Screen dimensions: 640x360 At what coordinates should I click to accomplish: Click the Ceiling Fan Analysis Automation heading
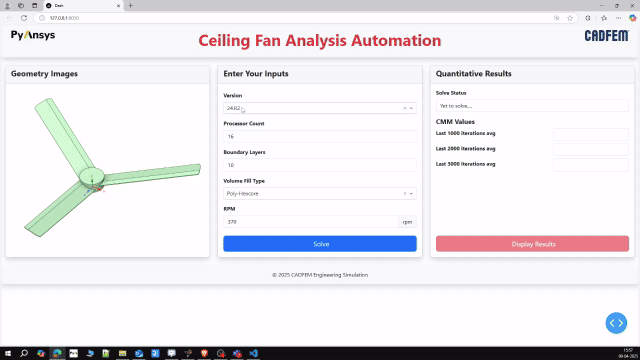pos(320,40)
